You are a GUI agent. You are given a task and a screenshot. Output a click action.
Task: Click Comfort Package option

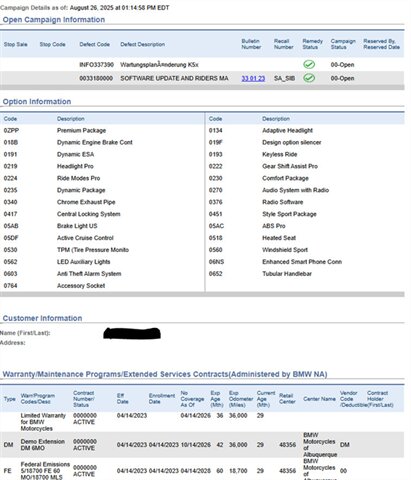[285, 178]
